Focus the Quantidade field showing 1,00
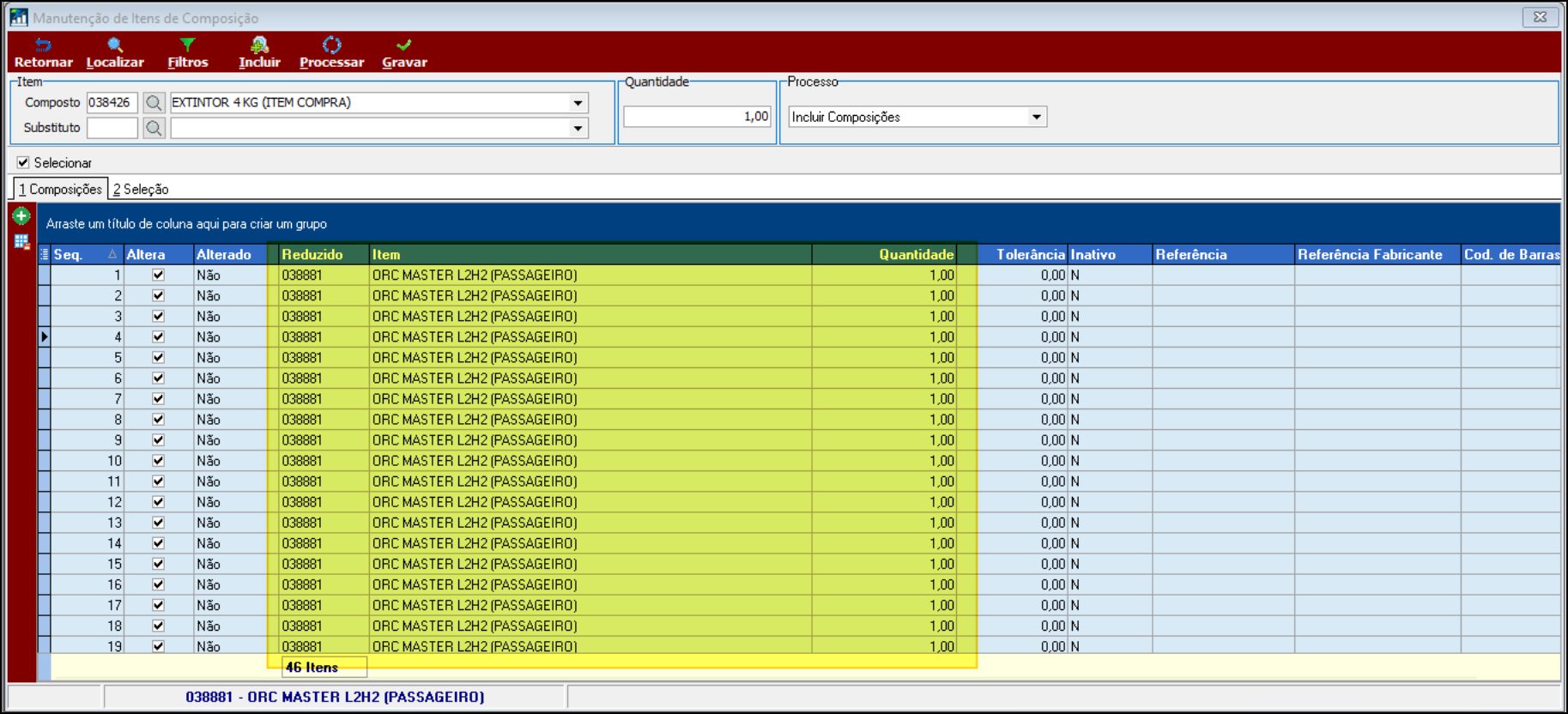 697,117
